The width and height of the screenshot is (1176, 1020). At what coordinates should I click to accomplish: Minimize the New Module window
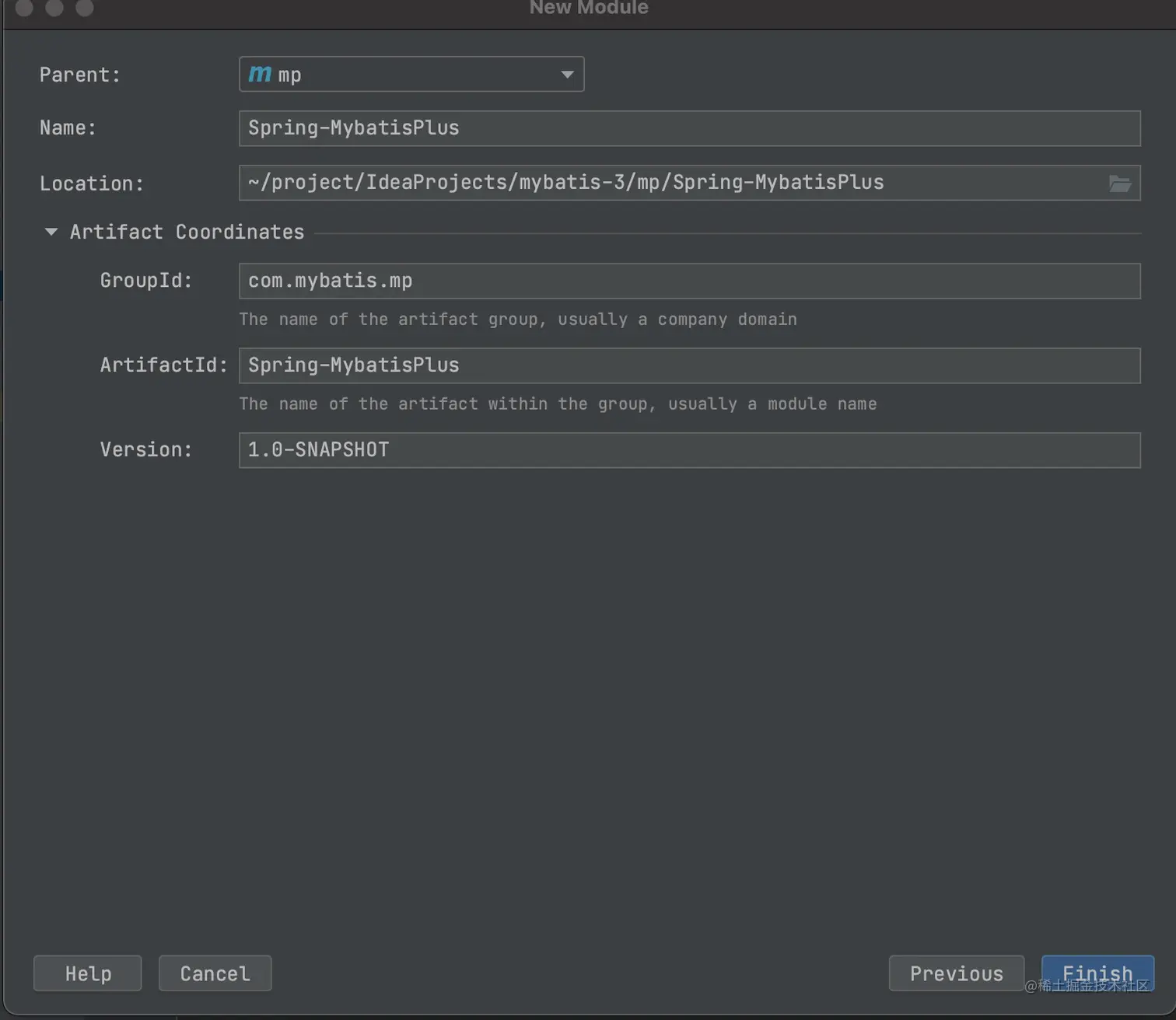point(54,8)
